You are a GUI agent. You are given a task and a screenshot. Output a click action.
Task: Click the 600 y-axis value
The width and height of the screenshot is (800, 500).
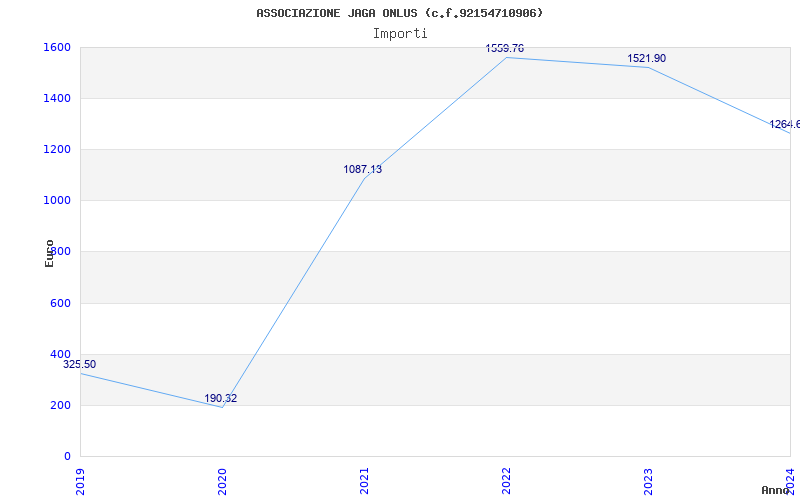click(x=60, y=304)
